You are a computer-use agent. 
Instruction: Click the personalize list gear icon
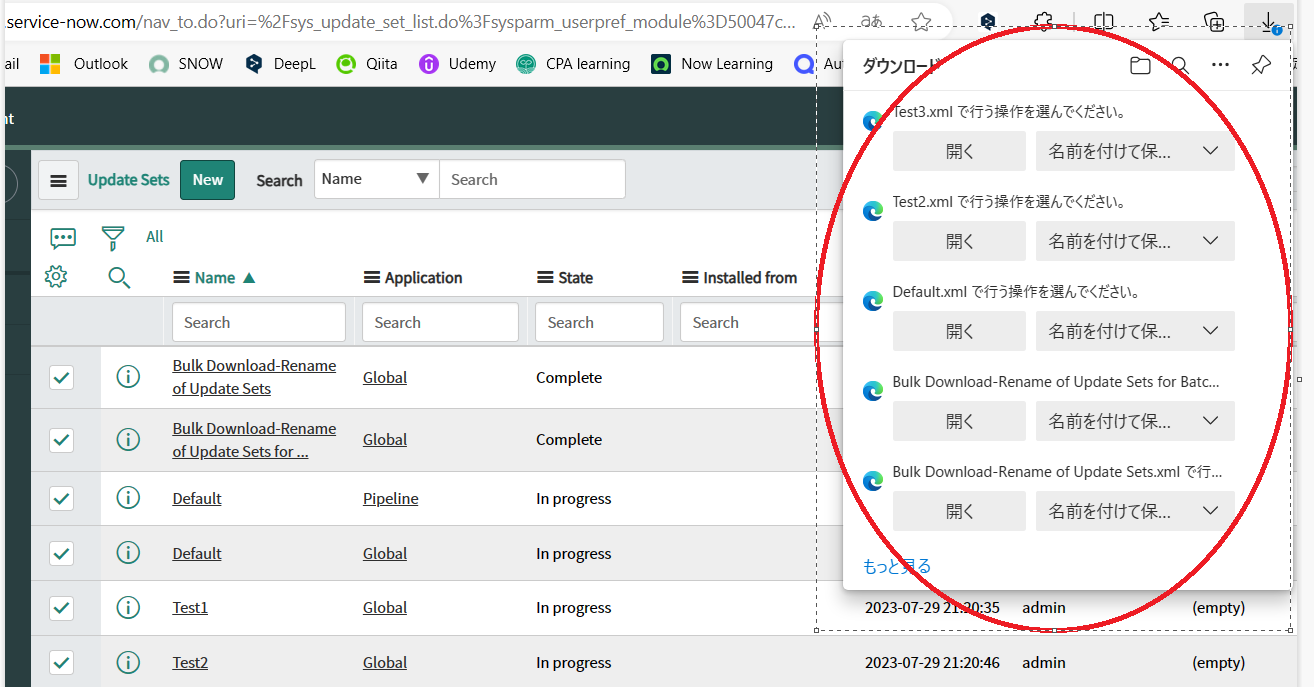[56, 277]
